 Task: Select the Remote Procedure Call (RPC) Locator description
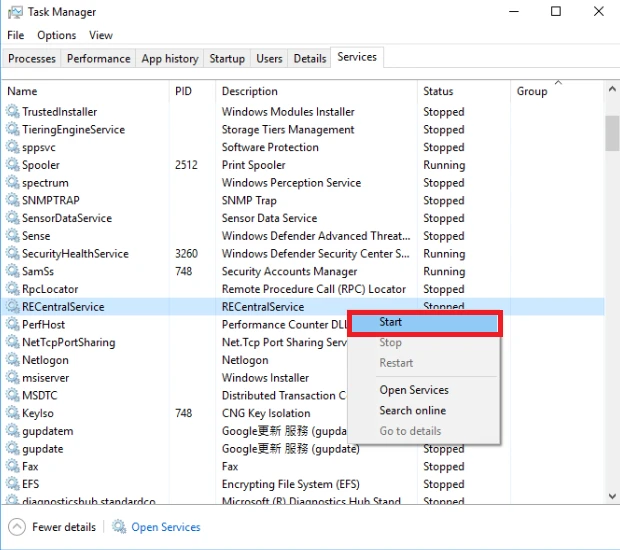point(314,289)
